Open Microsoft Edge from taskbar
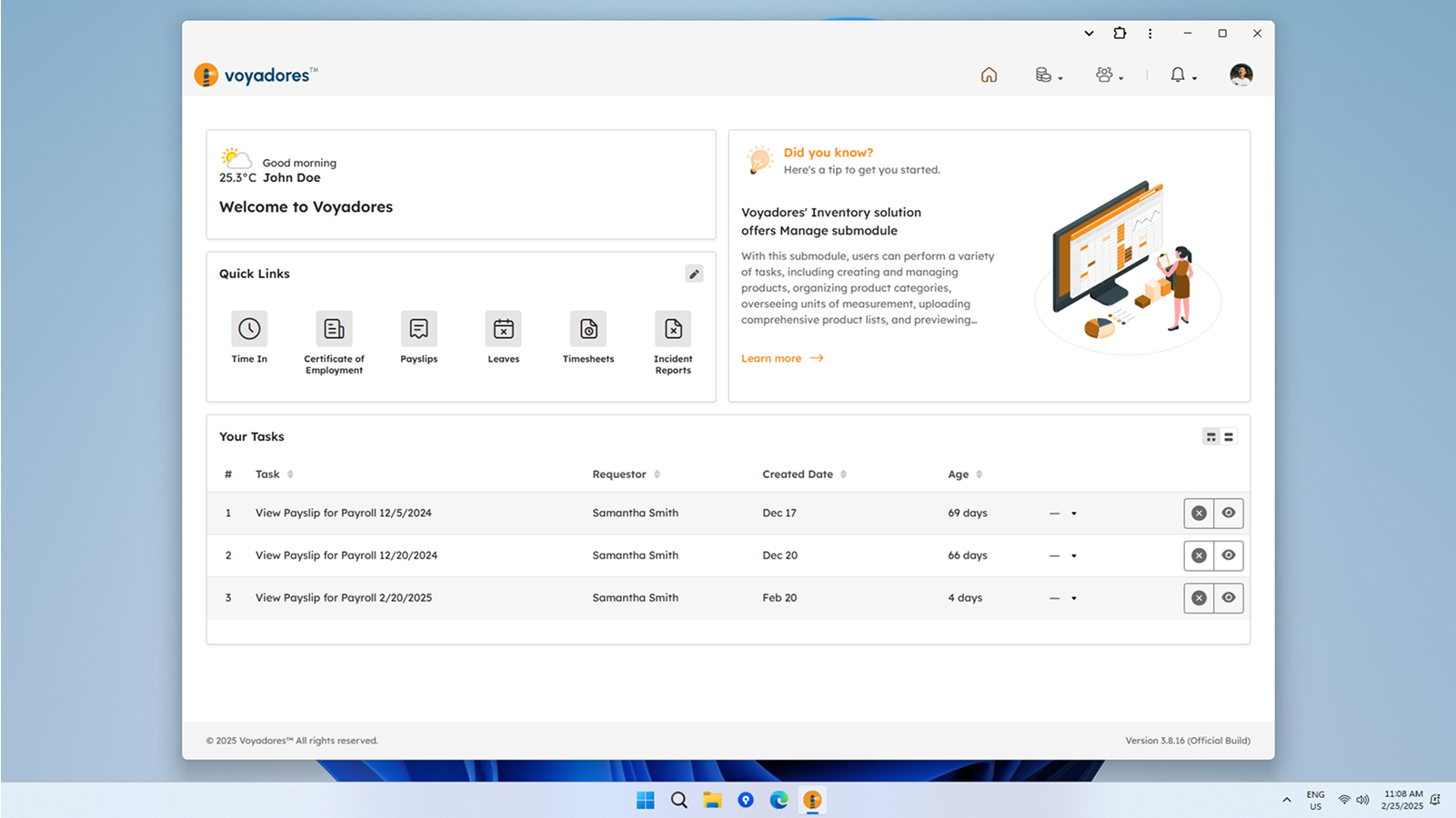The height and width of the screenshot is (818, 1456). pos(778,800)
